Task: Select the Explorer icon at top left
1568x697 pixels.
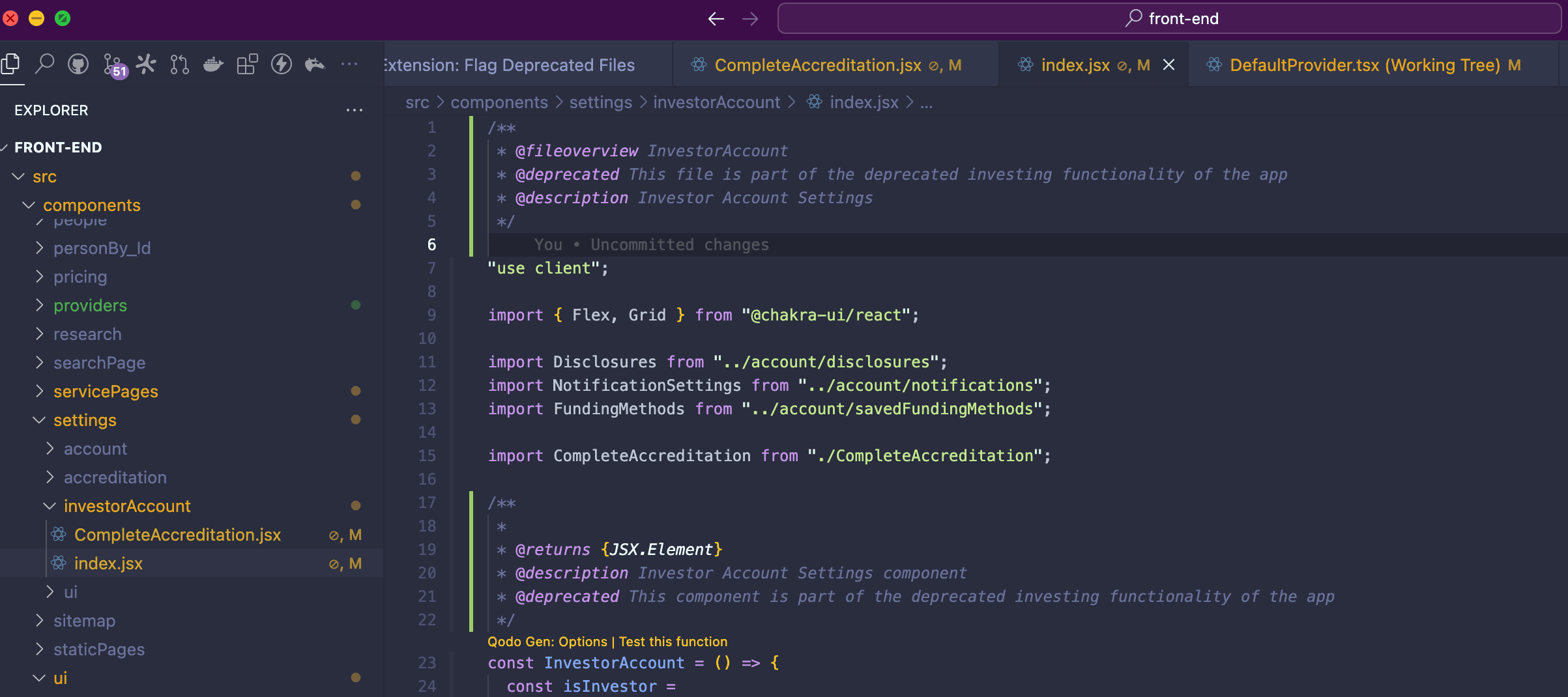Action: [10, 64]
